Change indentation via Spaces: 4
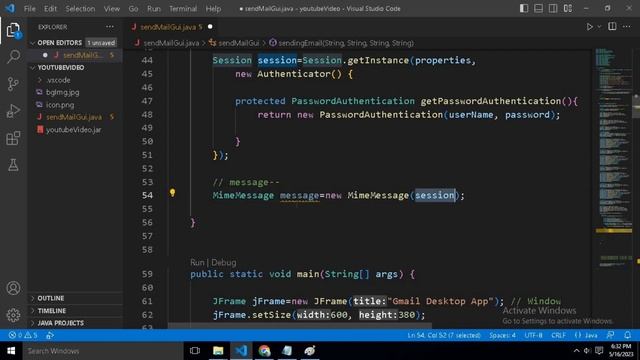 502,335
